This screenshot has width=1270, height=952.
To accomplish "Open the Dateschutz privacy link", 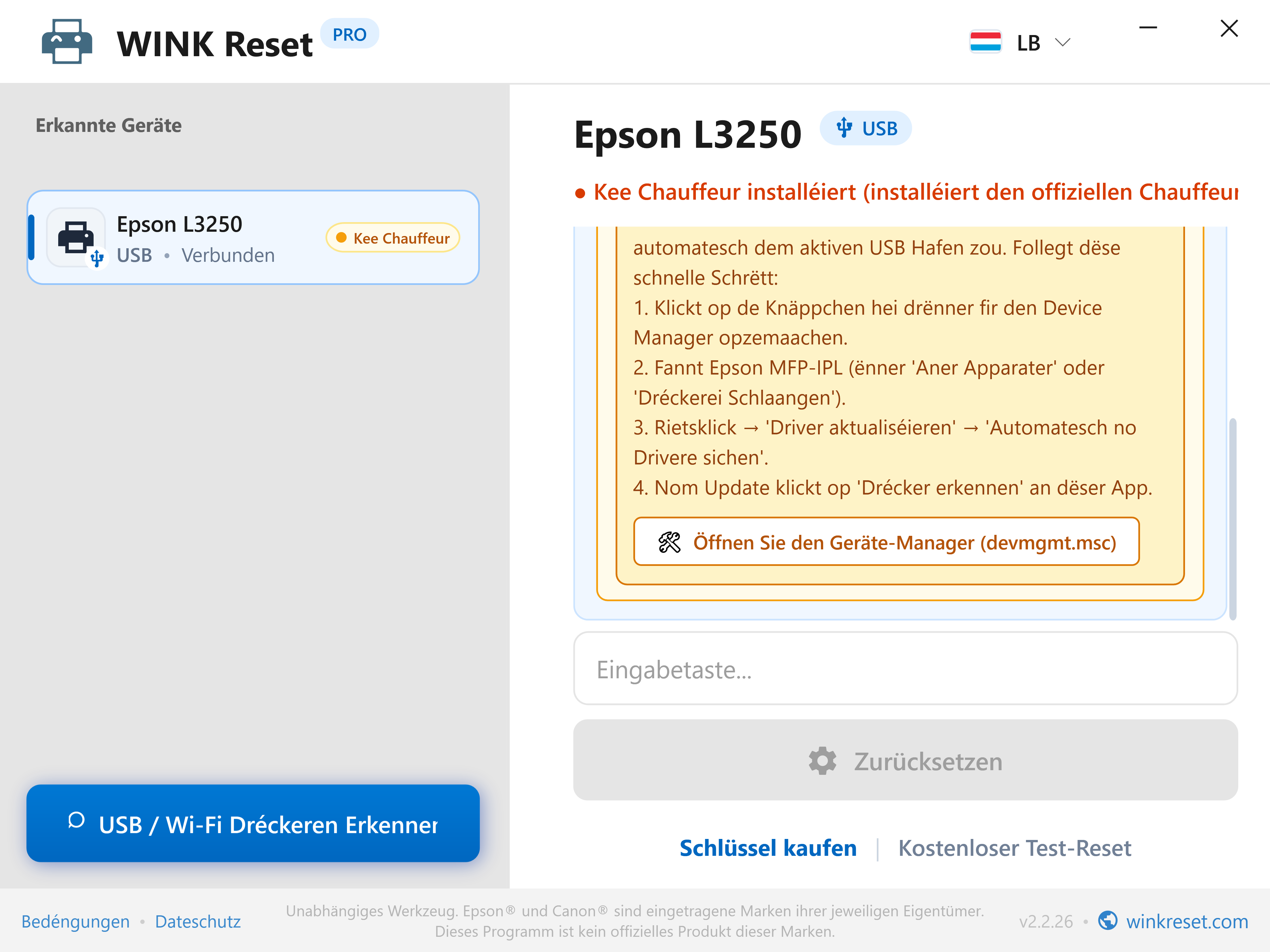I will 197,921.
